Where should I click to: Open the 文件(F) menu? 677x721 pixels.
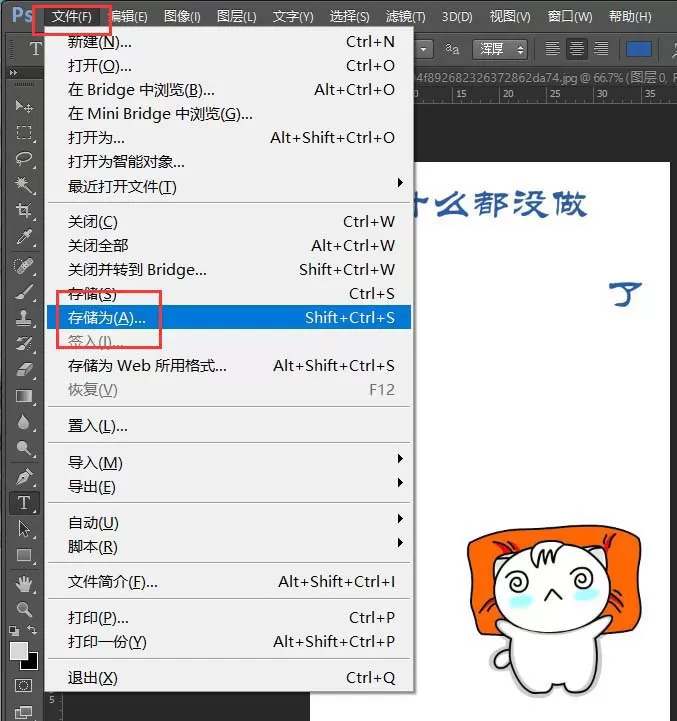(x=72, y=17)
